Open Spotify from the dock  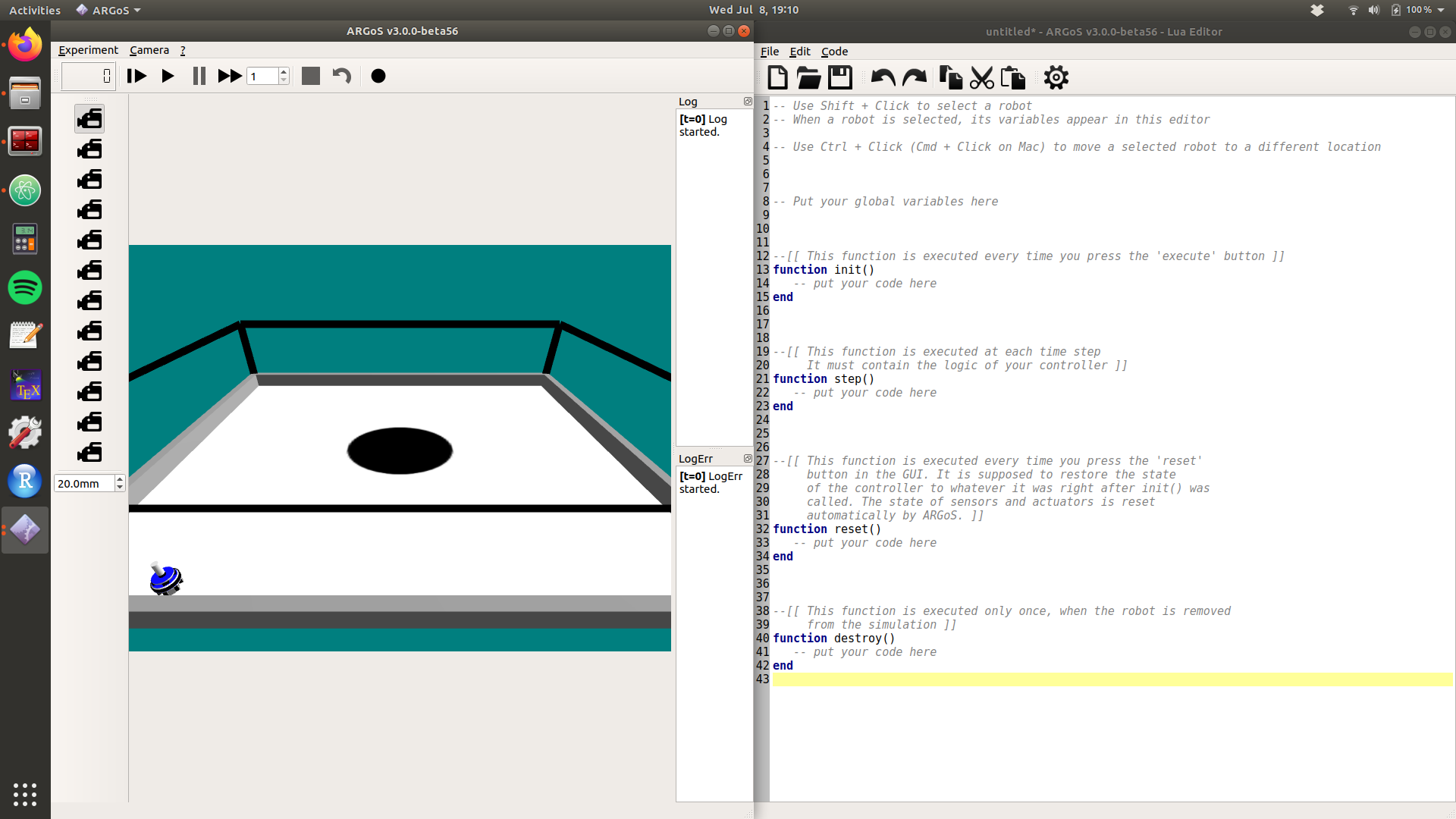(25, 287)
